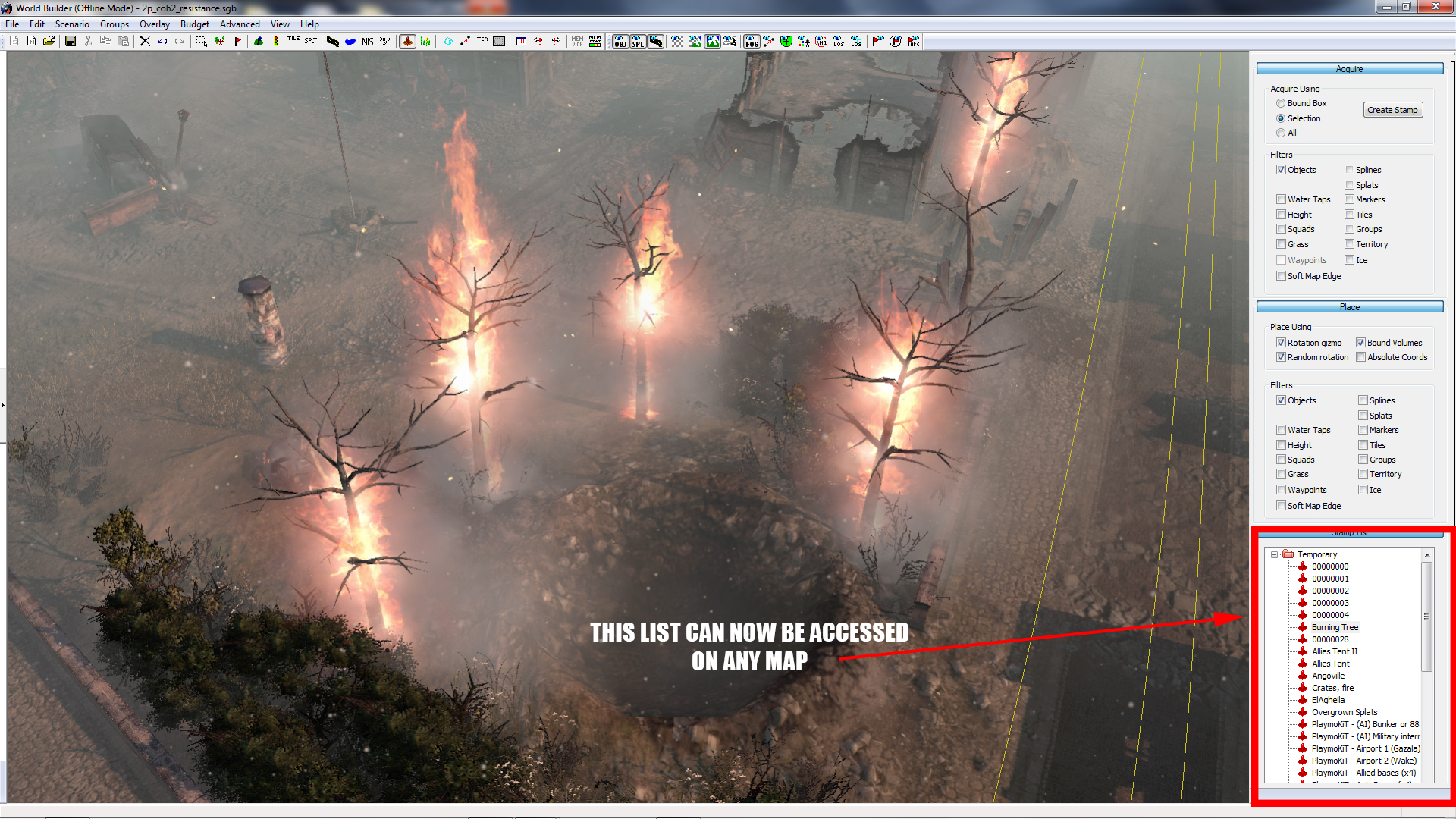The image size is (1456, 819).
Task: Click the traffic light toolbar icon
Action: pyautogui.click(x=276, y=41)
